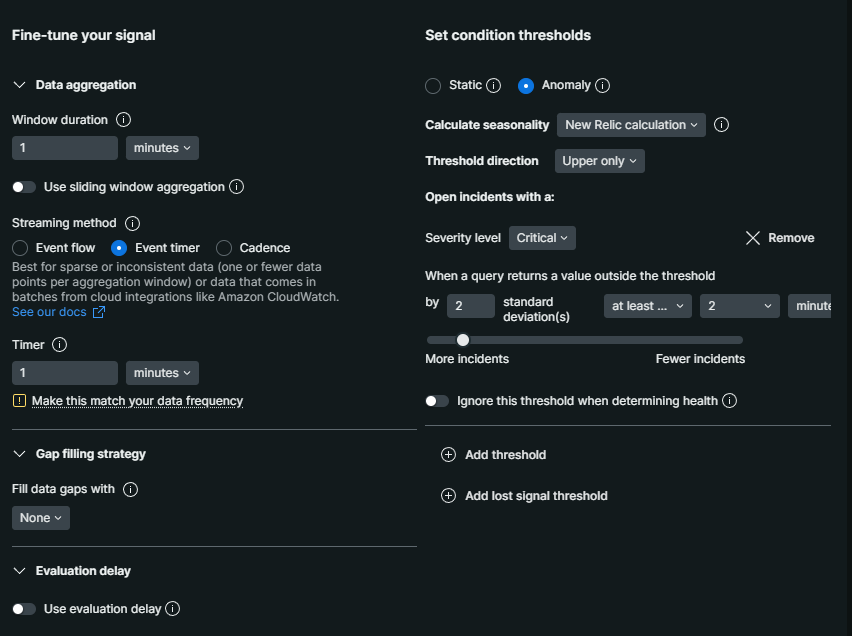This screenshot has height=636, width=852.
Task: Click info icon beside sliding window aggregation
Action: (236, 187)
